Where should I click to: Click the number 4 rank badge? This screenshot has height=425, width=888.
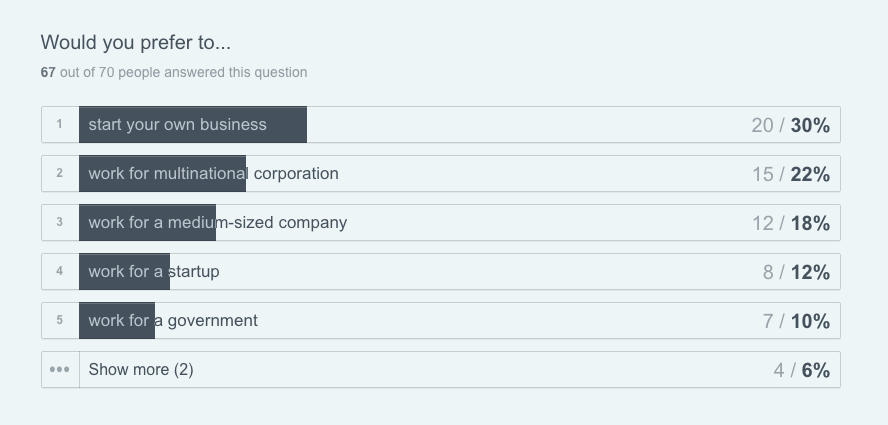click(x=60, y=272)
